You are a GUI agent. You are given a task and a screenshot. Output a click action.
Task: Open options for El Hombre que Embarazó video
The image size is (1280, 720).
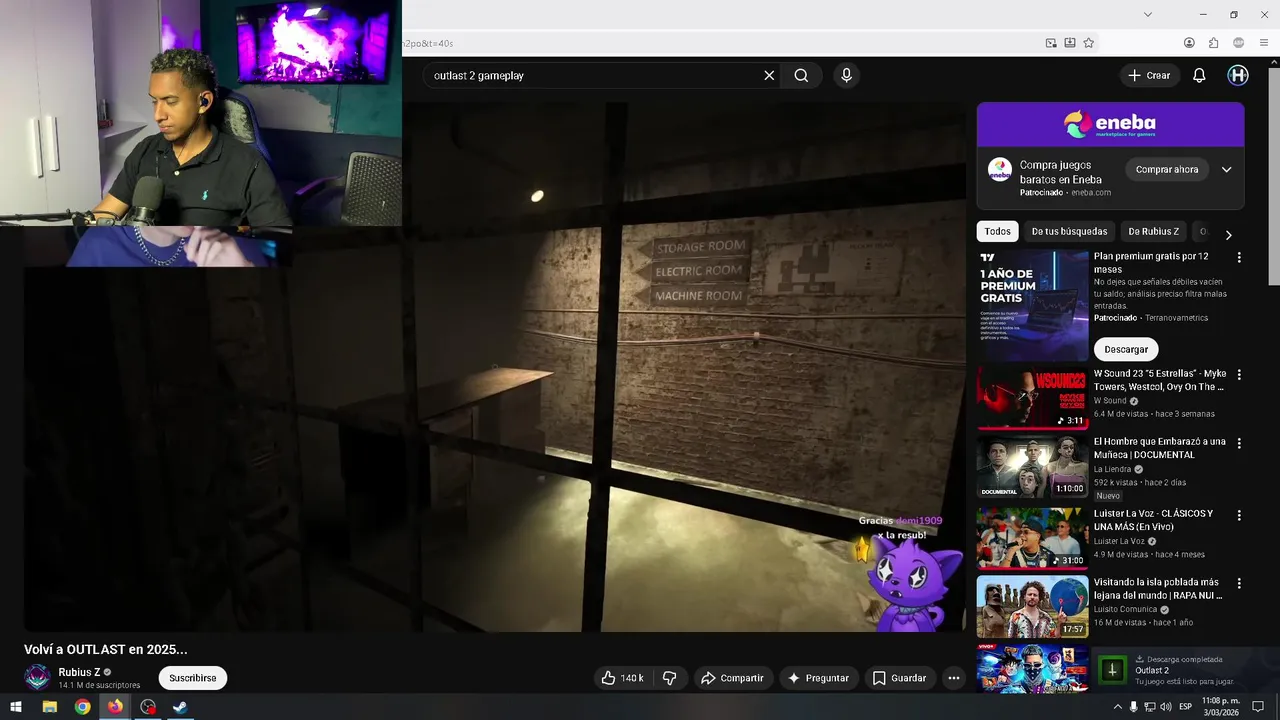1239,443
